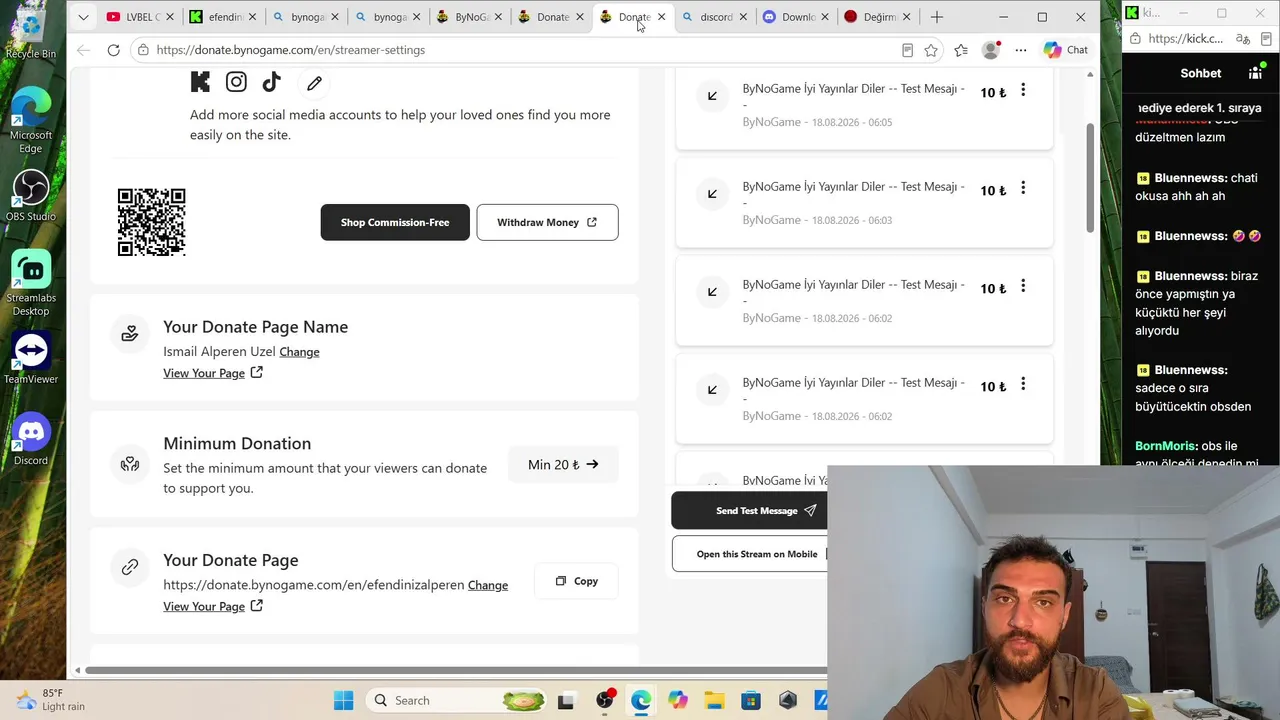Open options menu for the 06:05 donation
The width and height of the screenshot is (1280, 720).
pos(1023,90)
